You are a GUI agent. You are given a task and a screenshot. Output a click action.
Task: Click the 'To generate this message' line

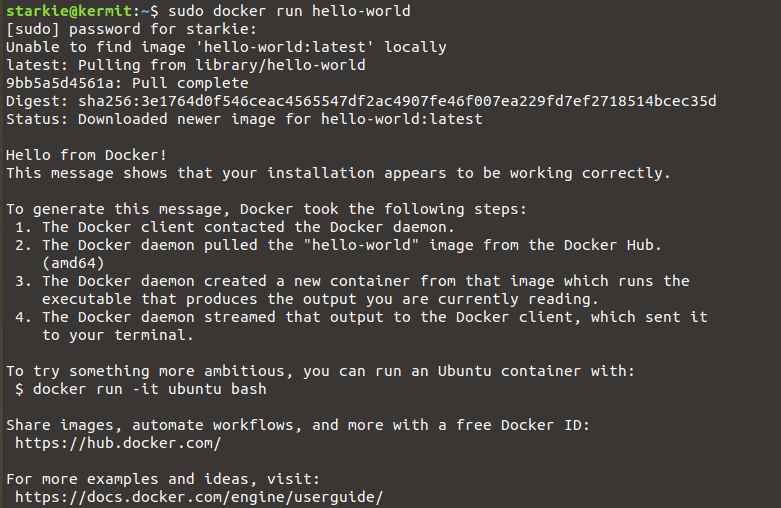coord(266,209)
